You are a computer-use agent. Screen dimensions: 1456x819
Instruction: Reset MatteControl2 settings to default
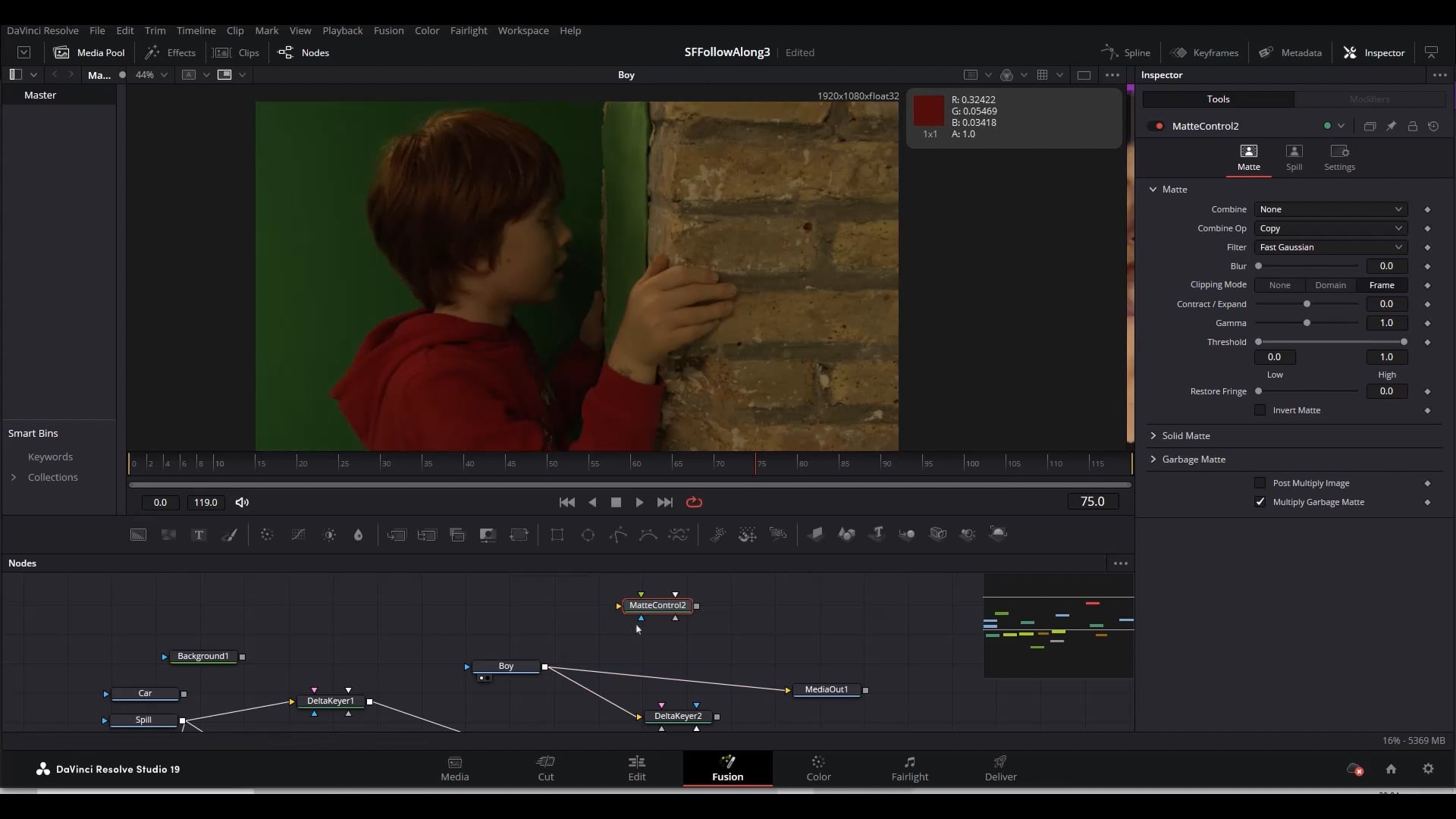pyautogui.click(x=1433, y=127)
